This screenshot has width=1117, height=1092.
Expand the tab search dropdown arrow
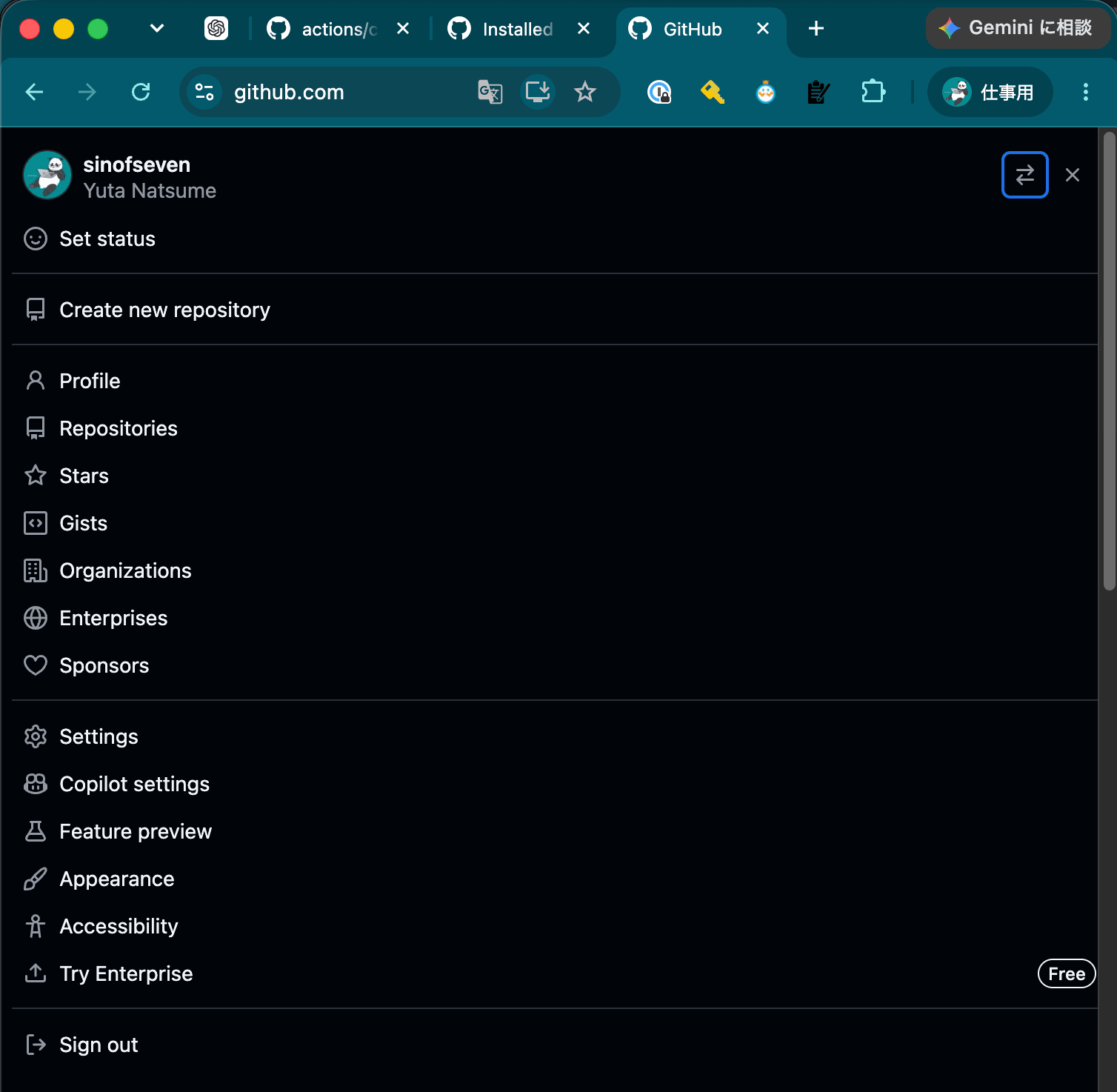point(156,28)
